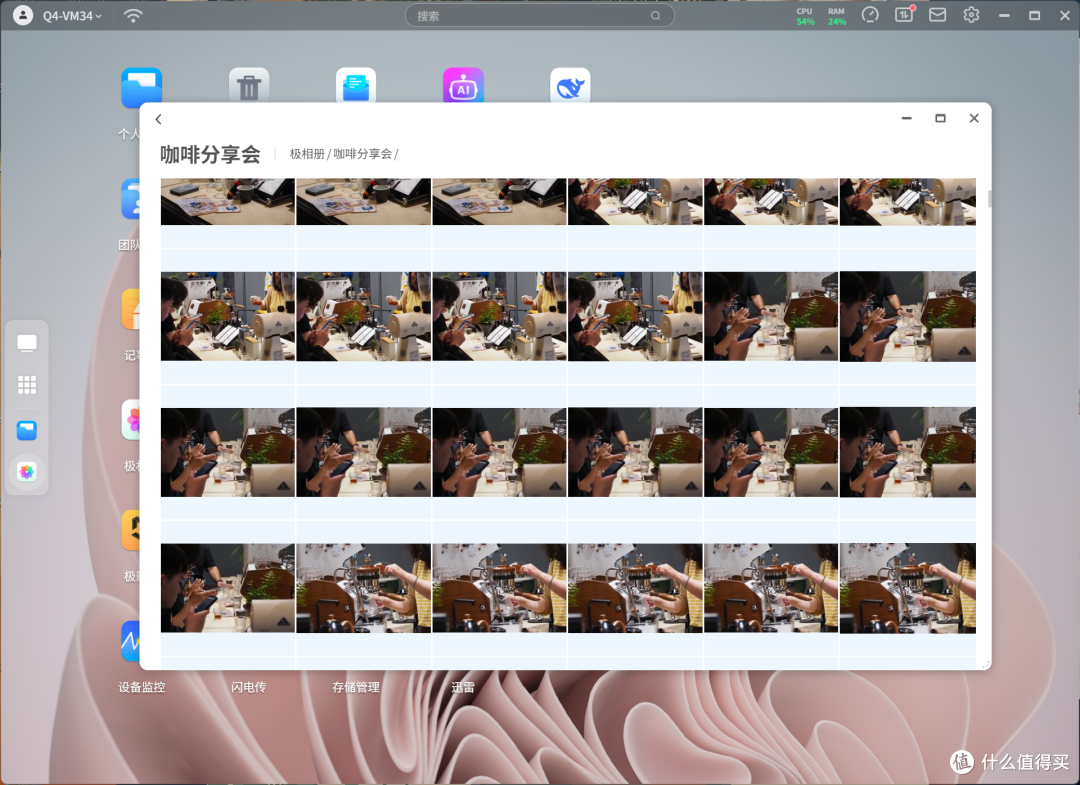Image resolution: width=1080 pixels, height=785 pixels.
Task: Select fourth thumbnail in top row
Action: [x=635, y=202]
